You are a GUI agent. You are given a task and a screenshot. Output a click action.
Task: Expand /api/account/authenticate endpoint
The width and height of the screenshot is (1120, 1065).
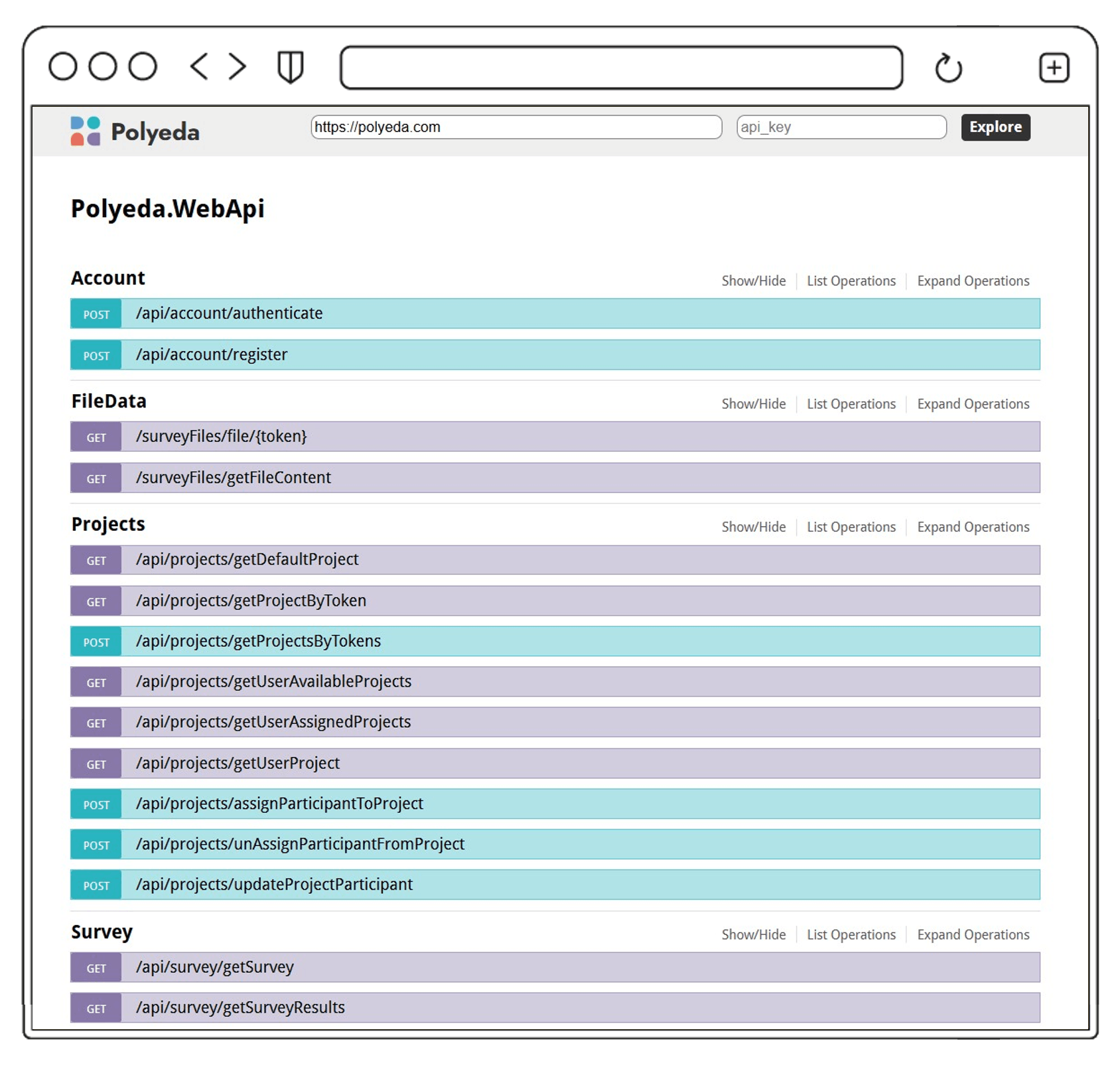pyautogui.click(x=555, y=313)
